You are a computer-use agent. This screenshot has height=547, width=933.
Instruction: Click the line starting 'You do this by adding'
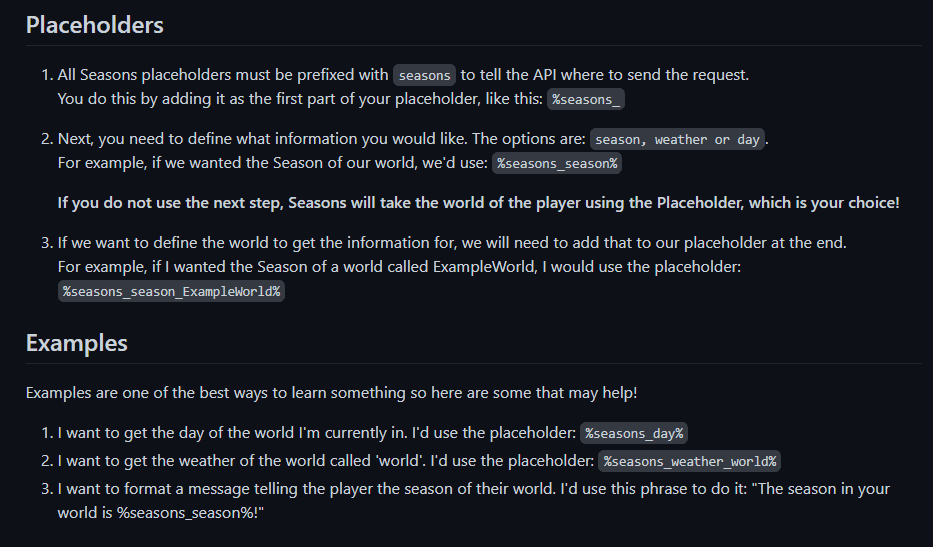300,99
